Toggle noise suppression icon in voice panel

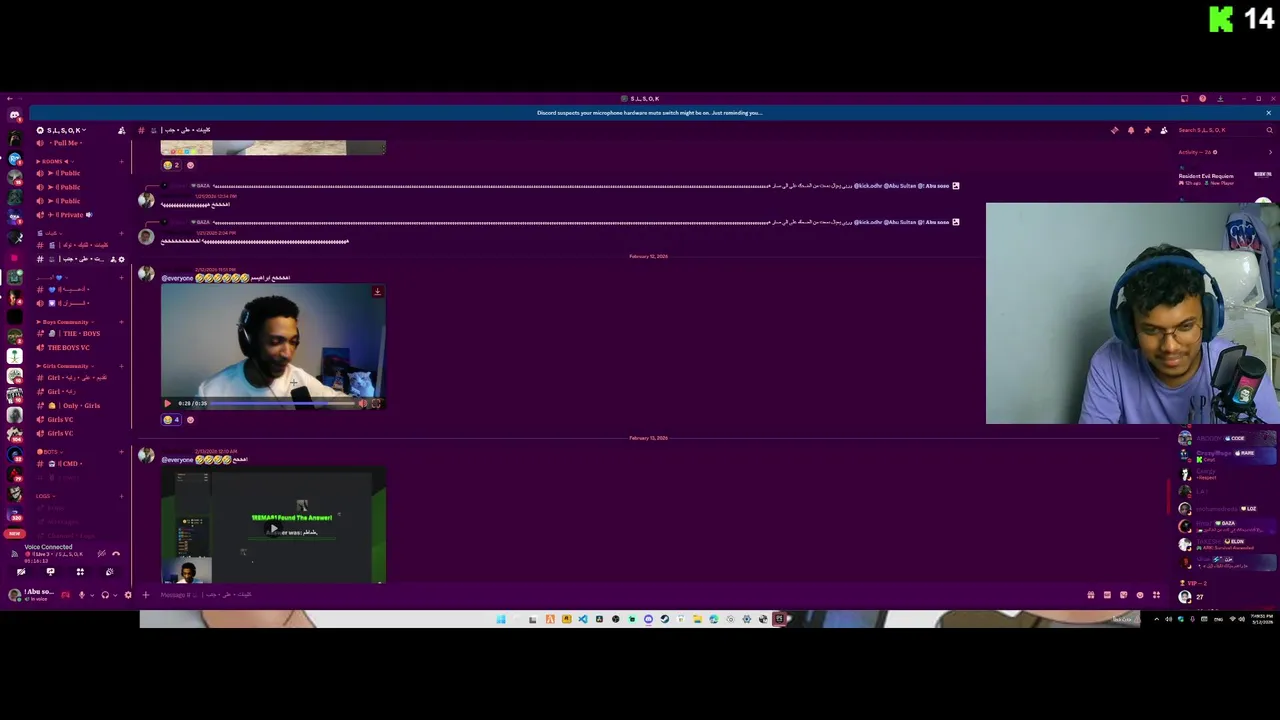click(101, 553)
